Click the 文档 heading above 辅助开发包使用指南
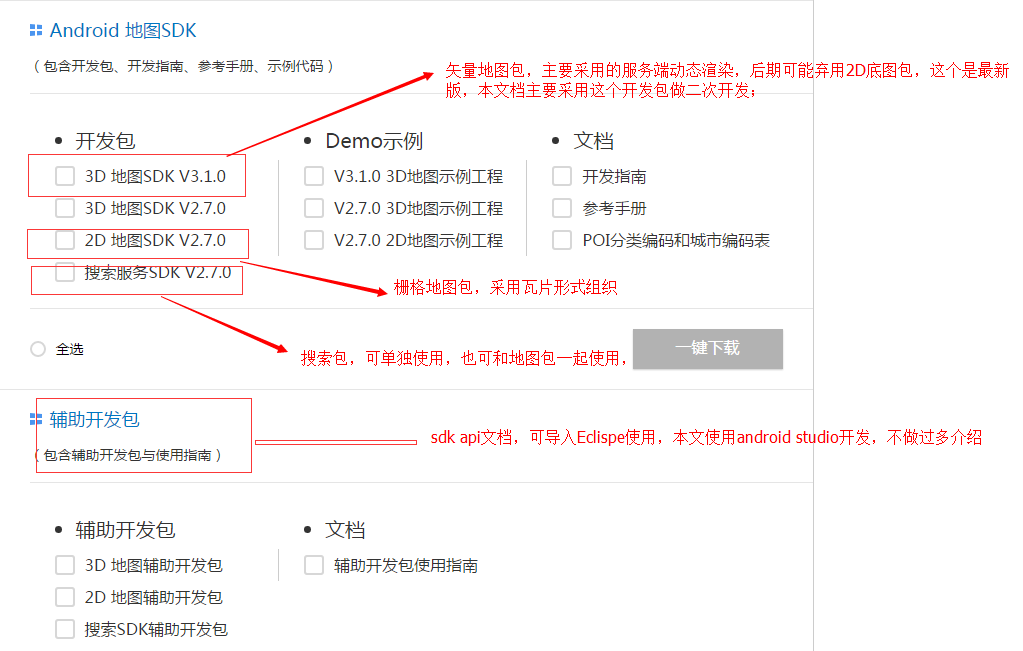 pyautogui.click(x=345, y=530)
